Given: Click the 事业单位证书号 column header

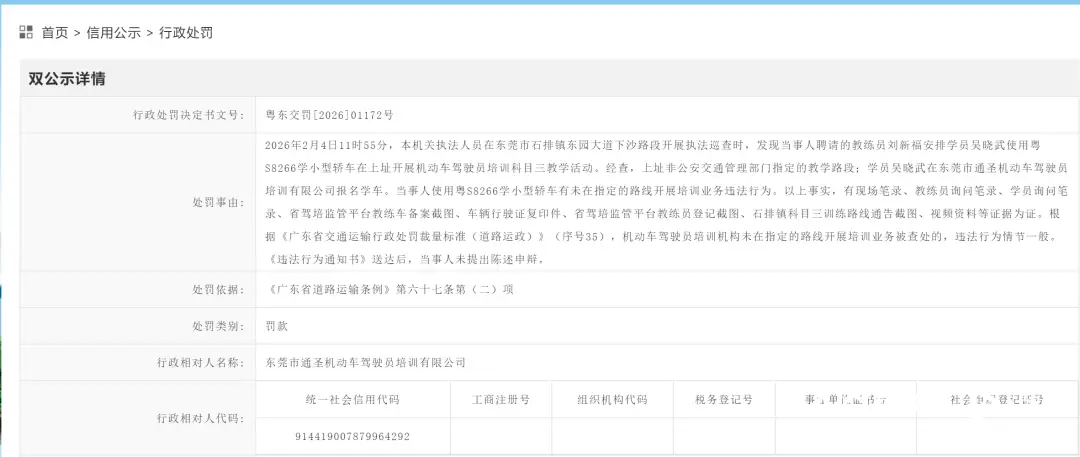Looking at the screenshot, I should coord(845,399).
